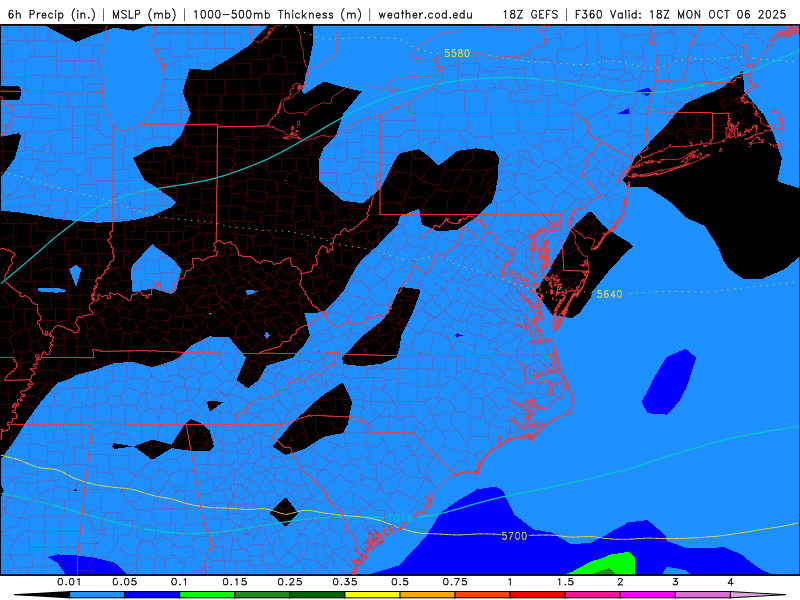800x600 pixels.
Task: Click the 0.35 legend value
Action: 345,582
